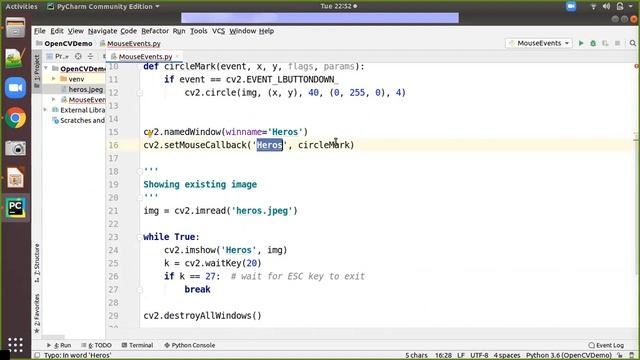Image resolution: width=640 pixels, height=360 pixels.
Task: Open the Run tool window button
Action: pyautogui.click(x=59, y=345)
